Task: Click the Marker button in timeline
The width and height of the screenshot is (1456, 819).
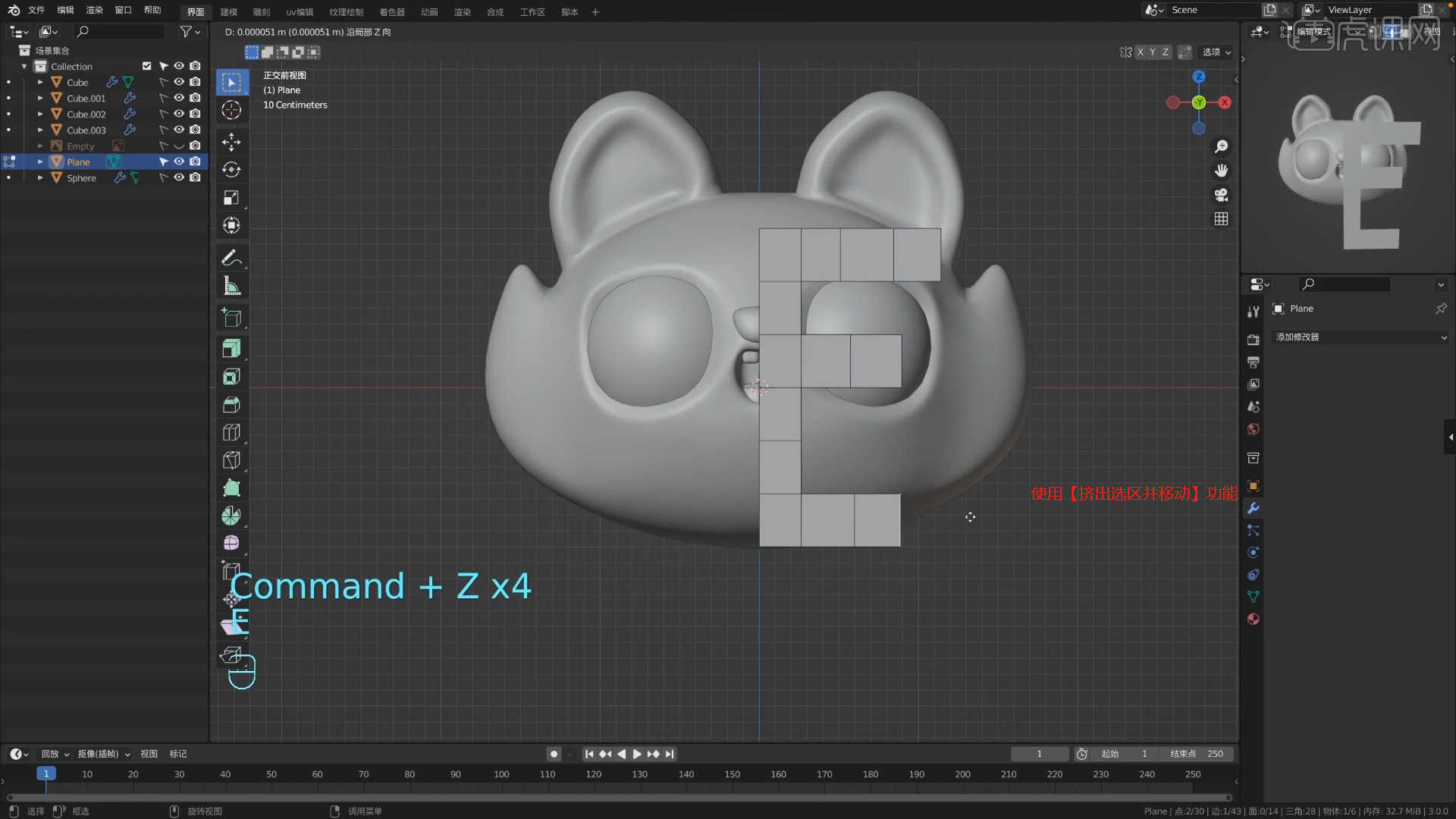Action: tap(178, 754)
